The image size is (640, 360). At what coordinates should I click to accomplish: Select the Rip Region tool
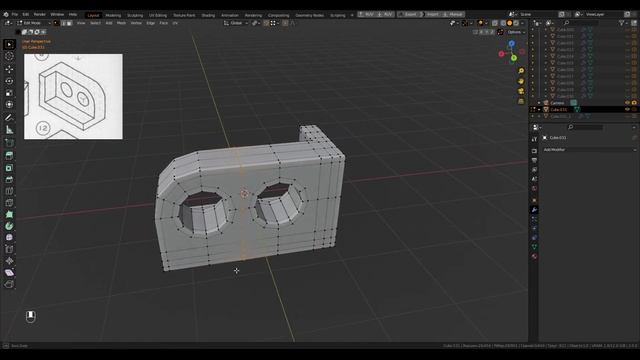9,284
